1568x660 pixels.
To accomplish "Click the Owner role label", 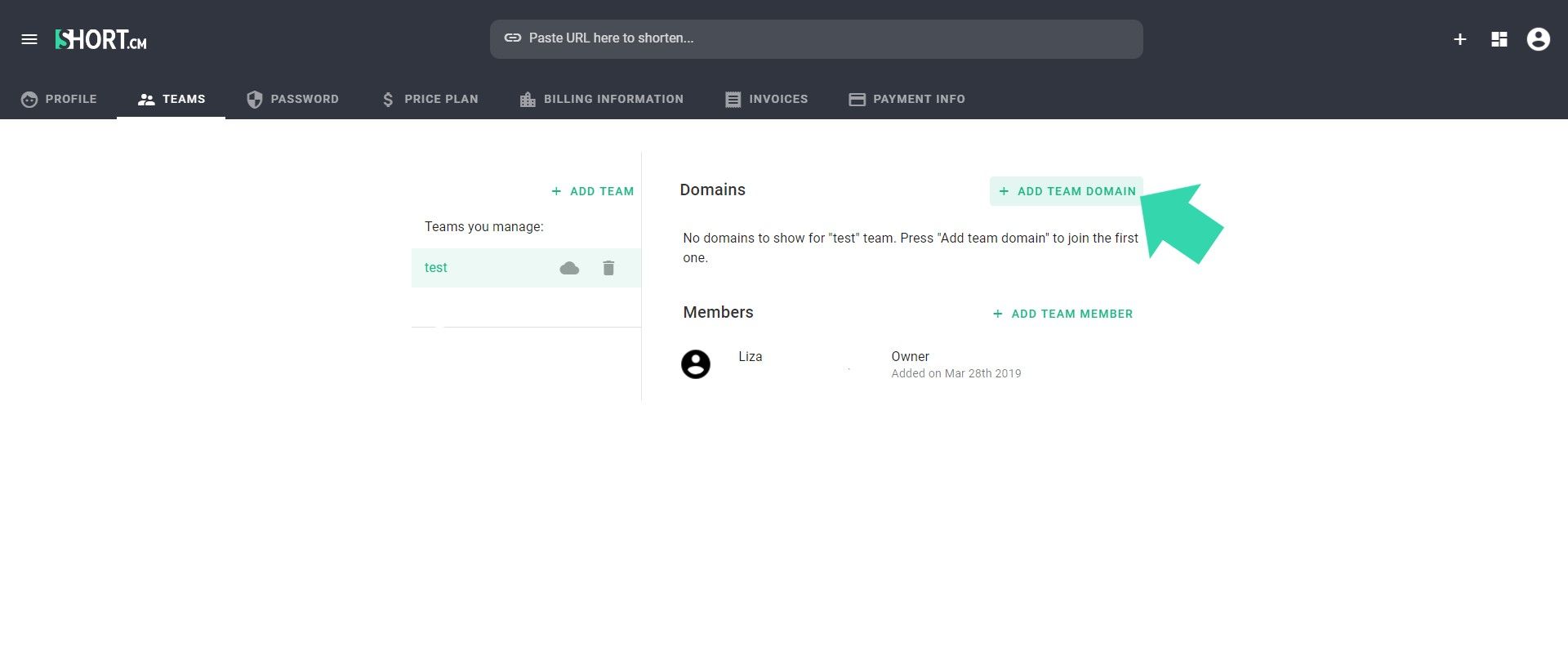I will [911, 356].
